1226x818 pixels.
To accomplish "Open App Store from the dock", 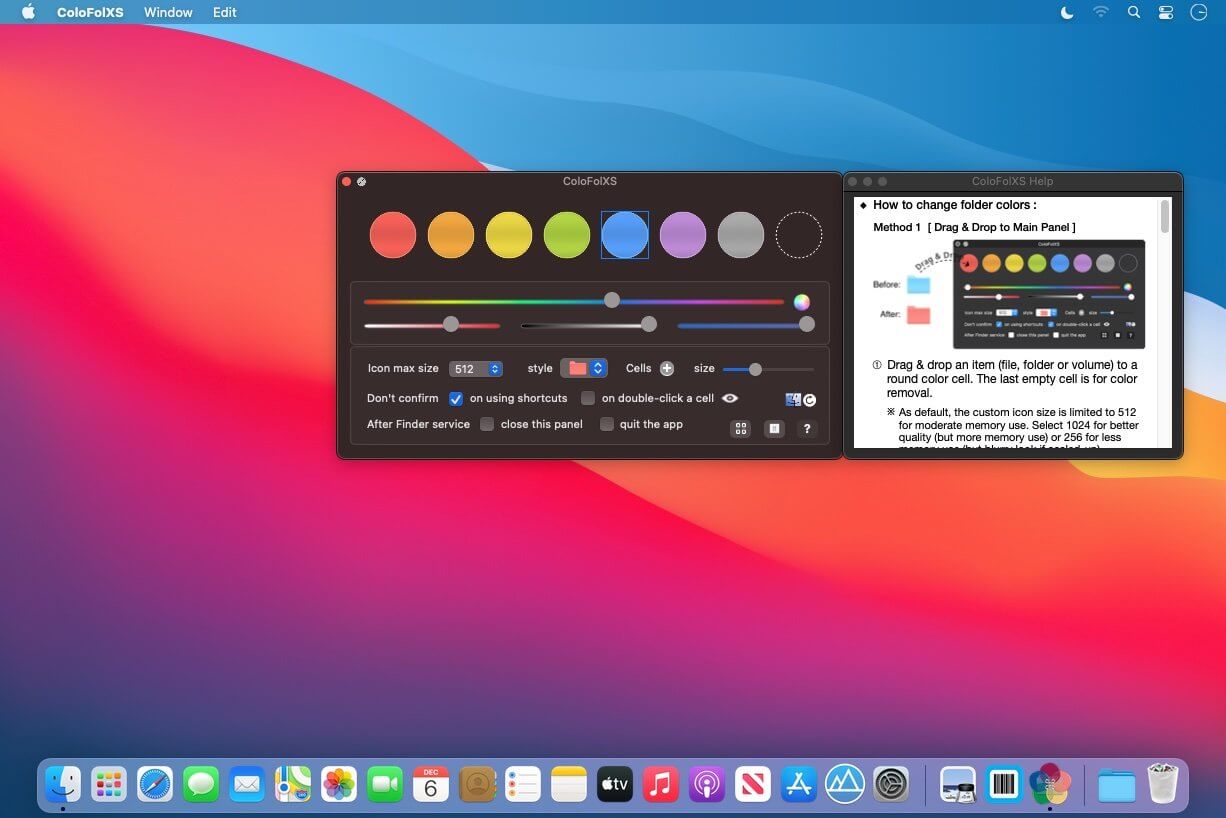I will pyautogui.click(x=799, y=784).
